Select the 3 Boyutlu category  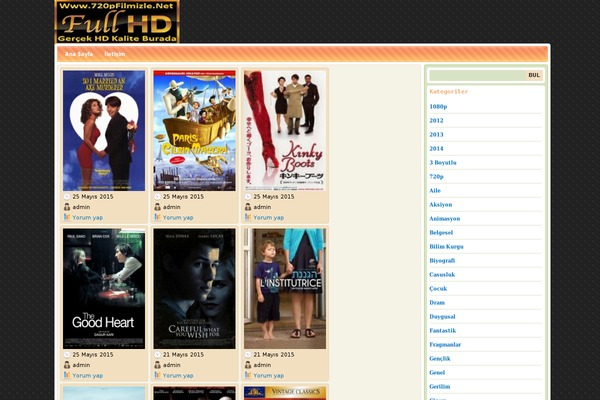(443, 162)
